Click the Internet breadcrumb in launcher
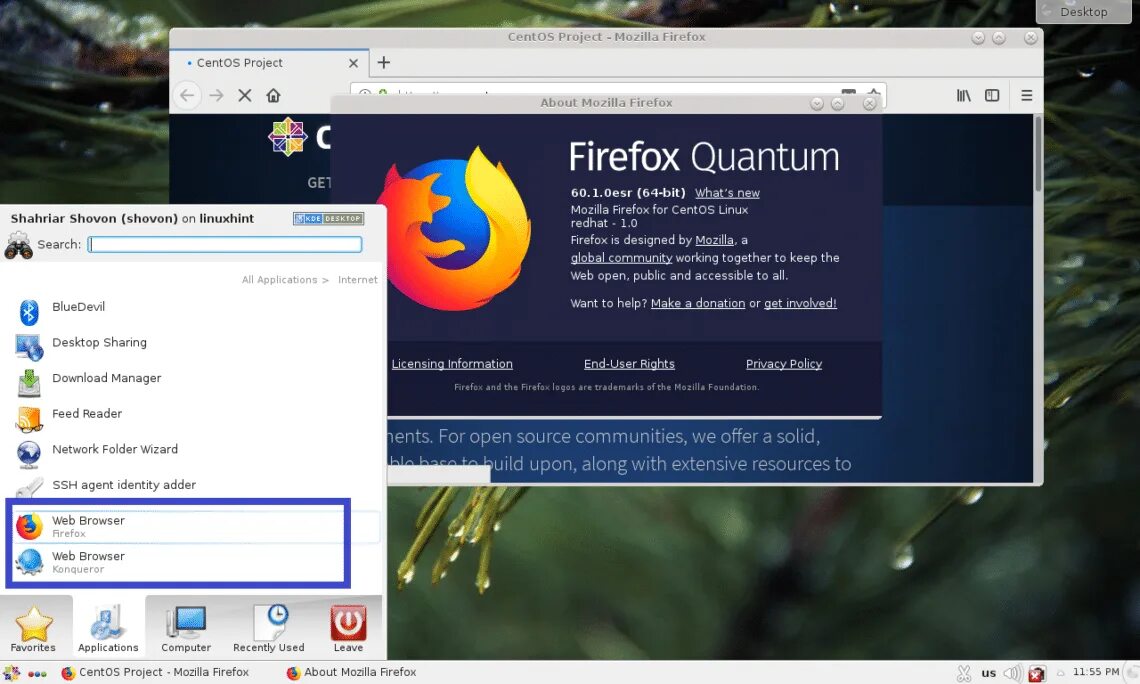This screenshot has width=1140, height=684. pyautogui.click(x=358, y=280)
